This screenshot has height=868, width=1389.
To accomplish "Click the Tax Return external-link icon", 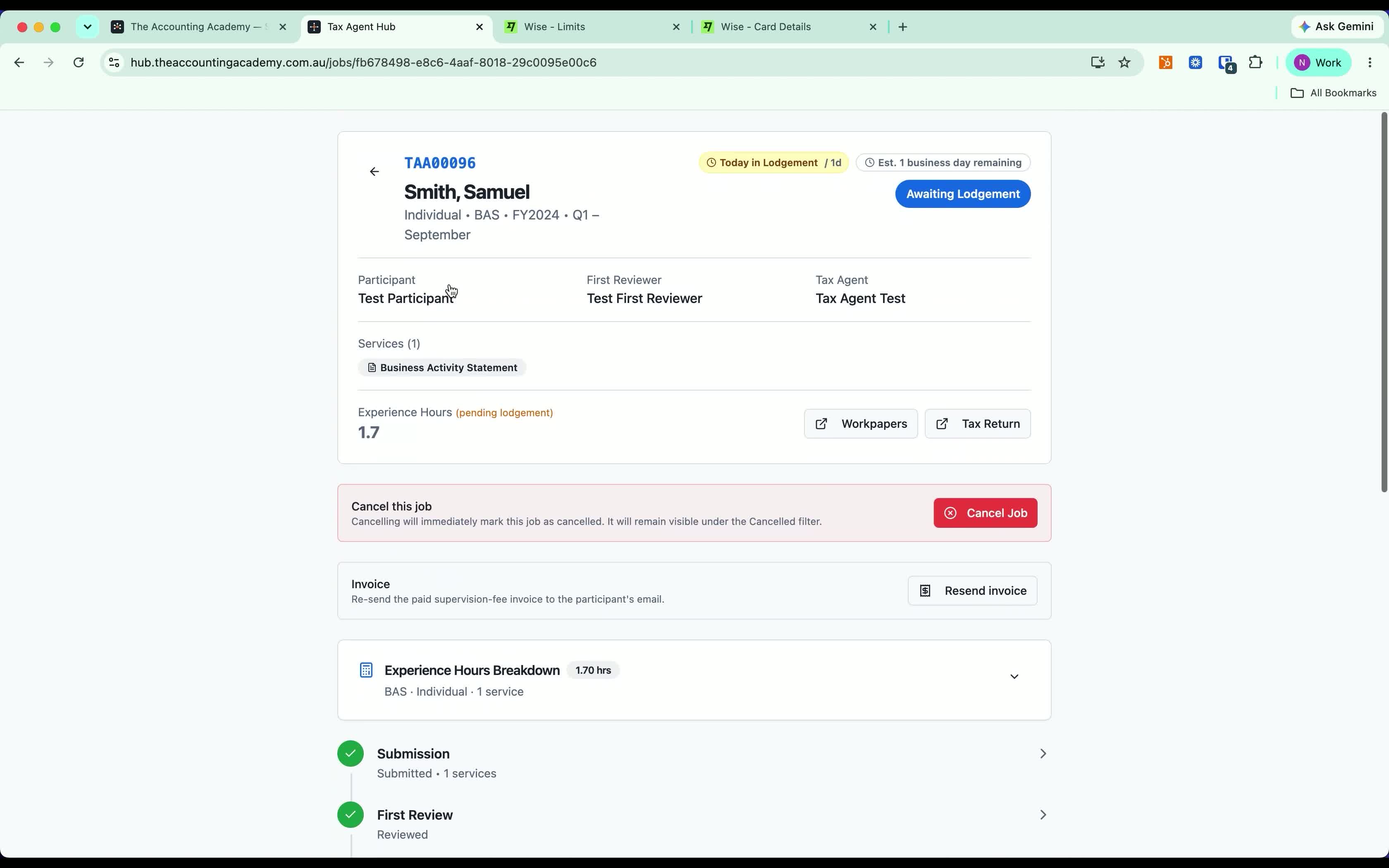I will tap(942, 424).
